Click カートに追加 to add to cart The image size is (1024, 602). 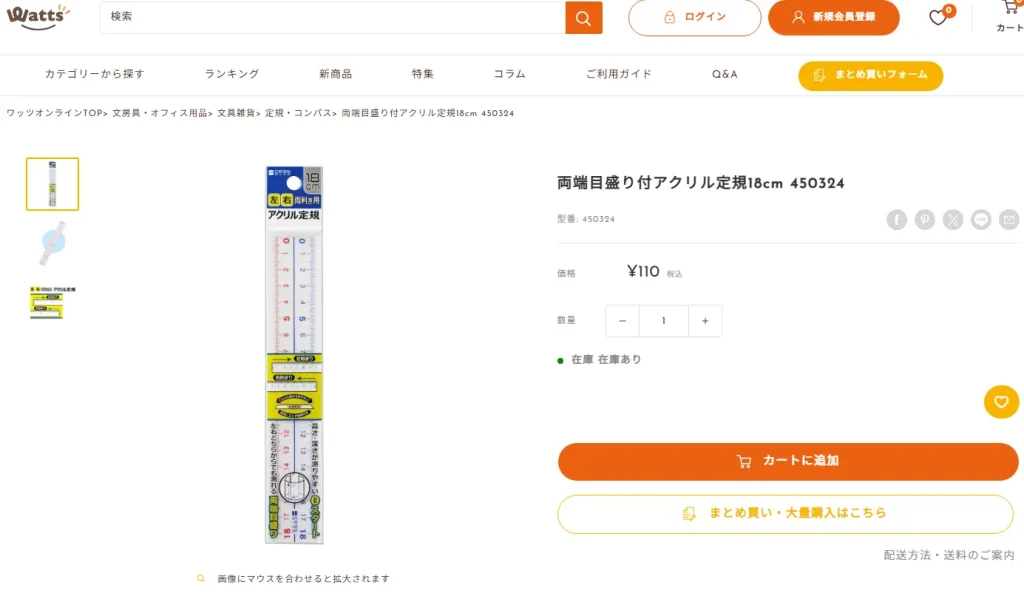pyautogui.click(x=787, y=461)
